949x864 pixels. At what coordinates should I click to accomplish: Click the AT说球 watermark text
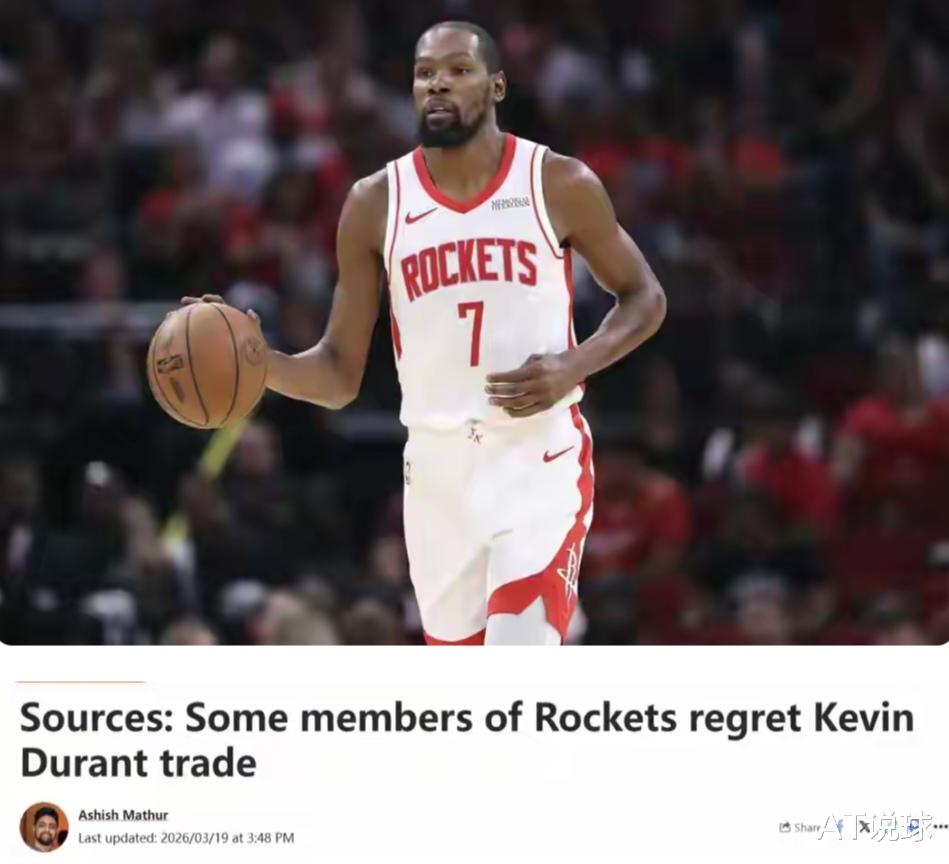876,826
